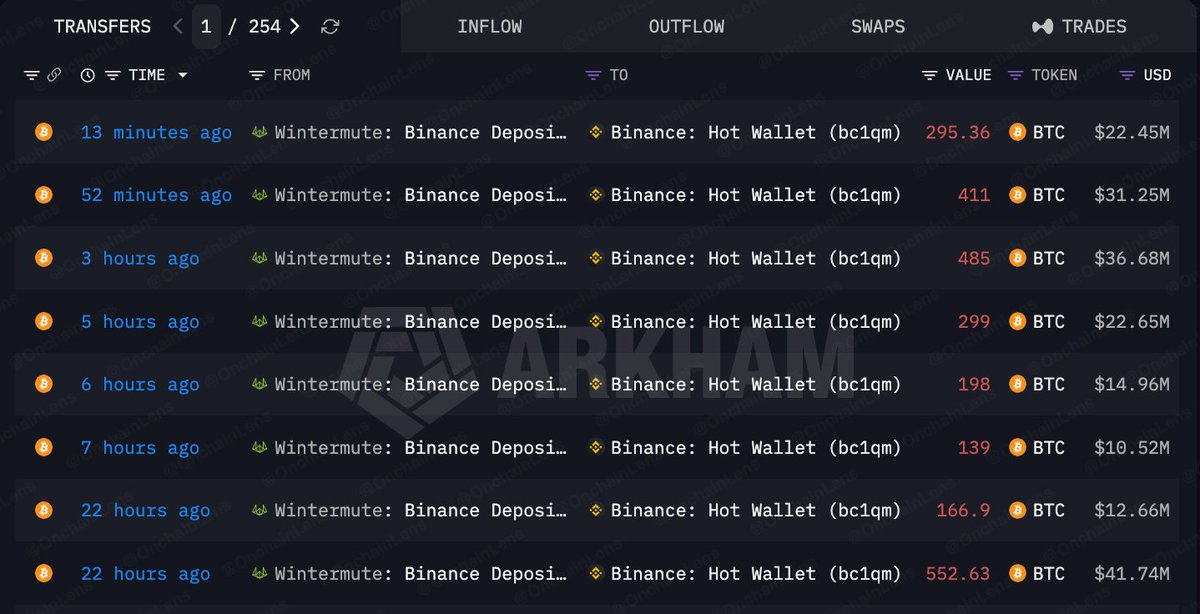
Task: Click Wintermute sender in the 485 BTC row
Action: pyautogui.click(x=409, y=258)
